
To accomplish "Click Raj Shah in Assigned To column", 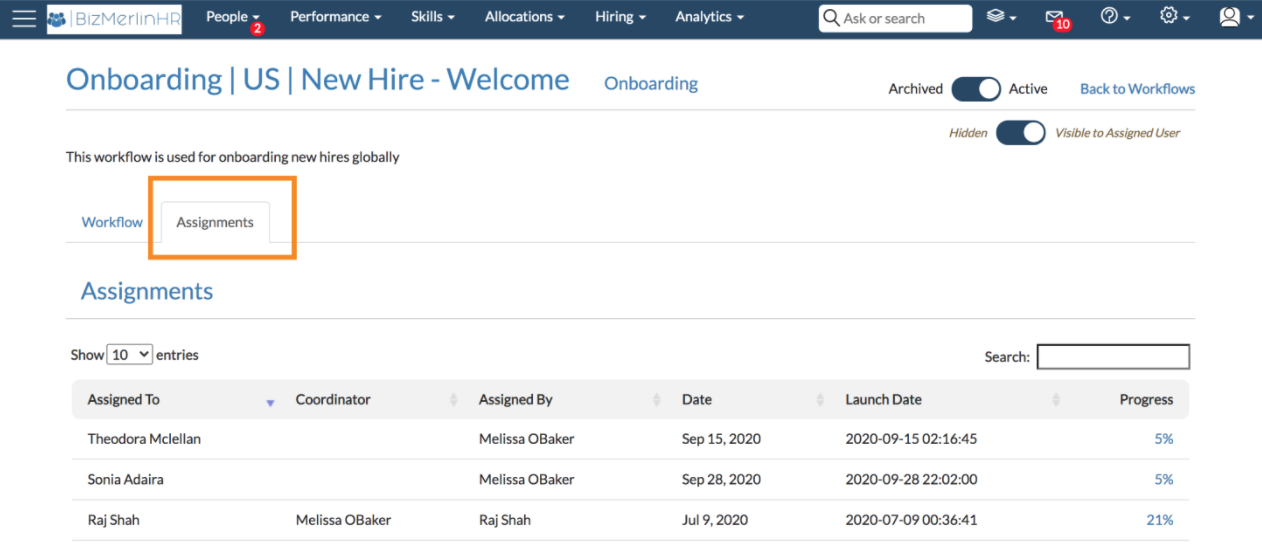I will pyautogui.click(x=116, y=520).
